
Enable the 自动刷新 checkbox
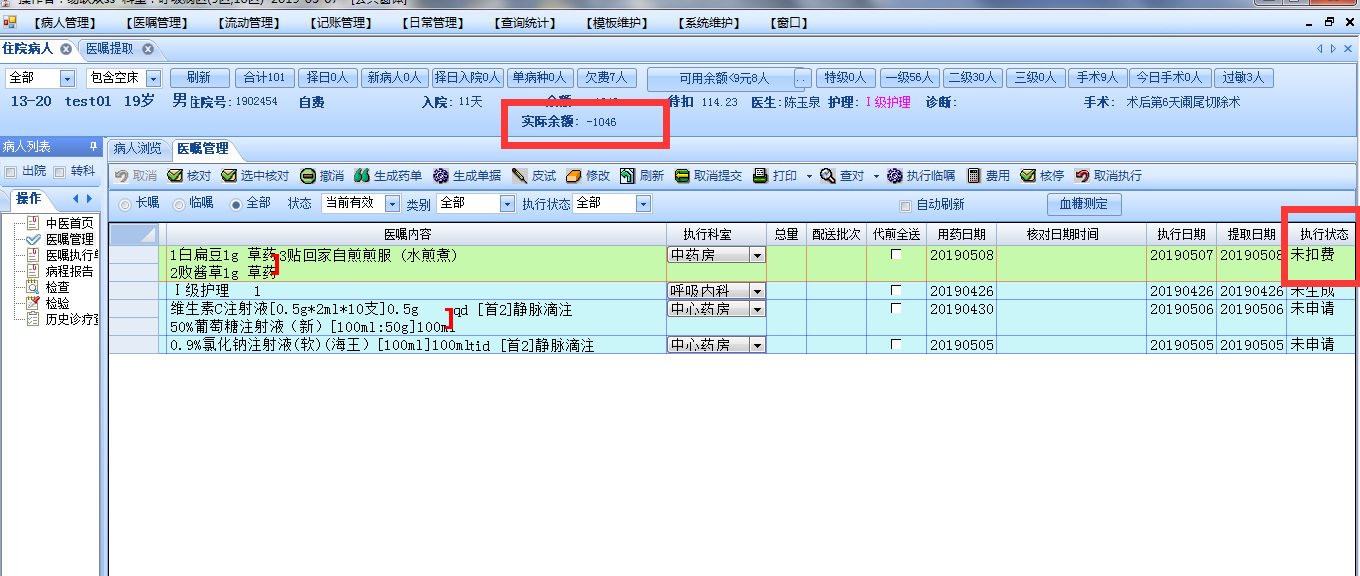[x=905, y=205]
